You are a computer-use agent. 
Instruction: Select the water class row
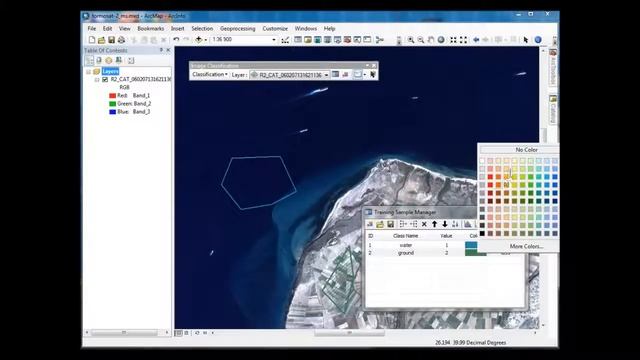click(x=422, y=245)
